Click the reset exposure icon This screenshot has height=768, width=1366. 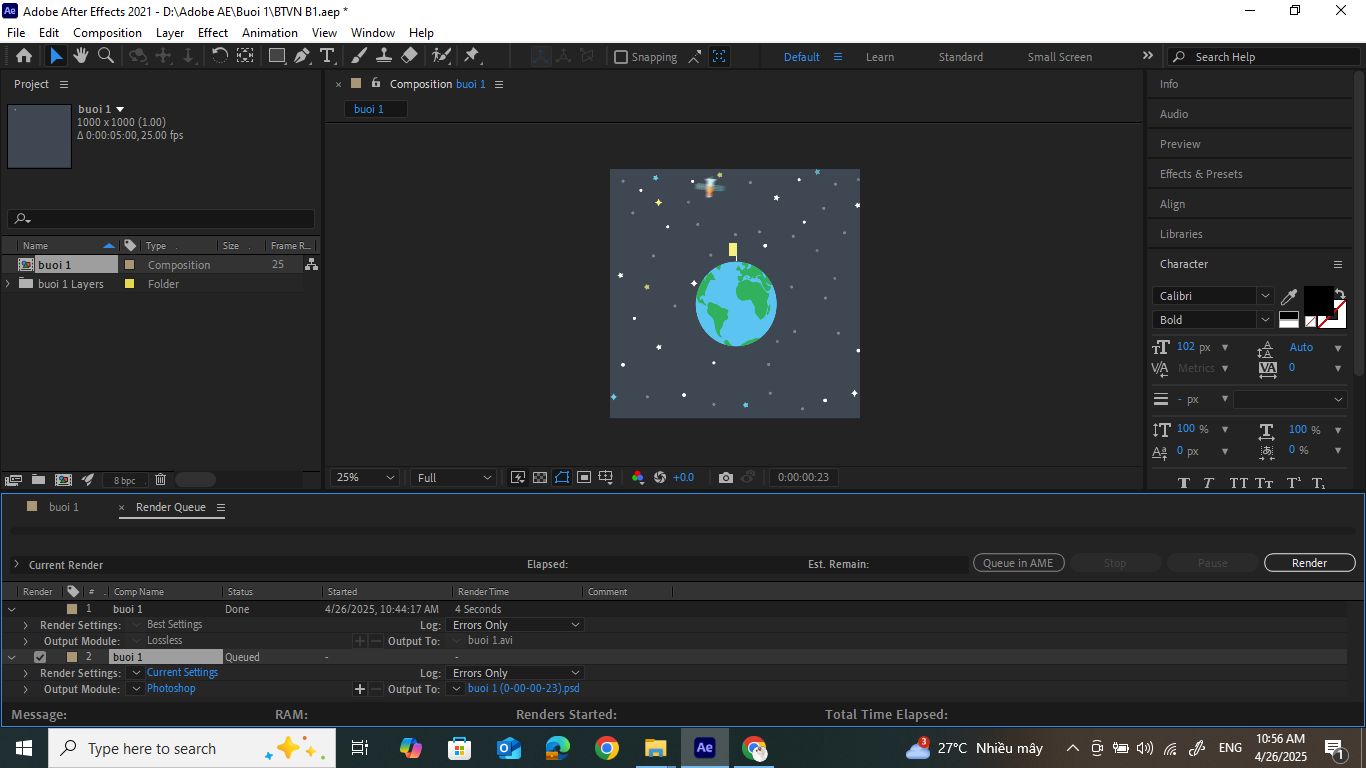click(x=660, y=478)
